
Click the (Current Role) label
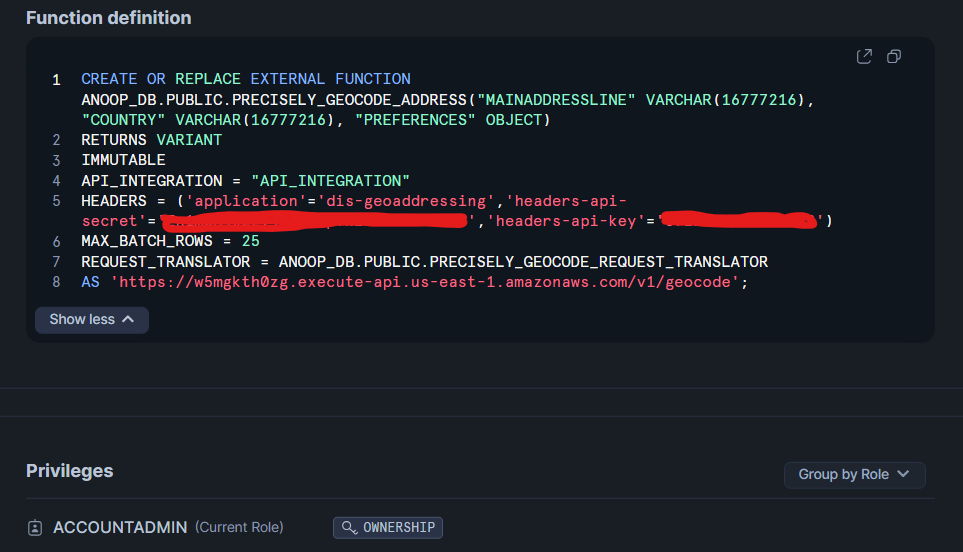tap(239, 527)
